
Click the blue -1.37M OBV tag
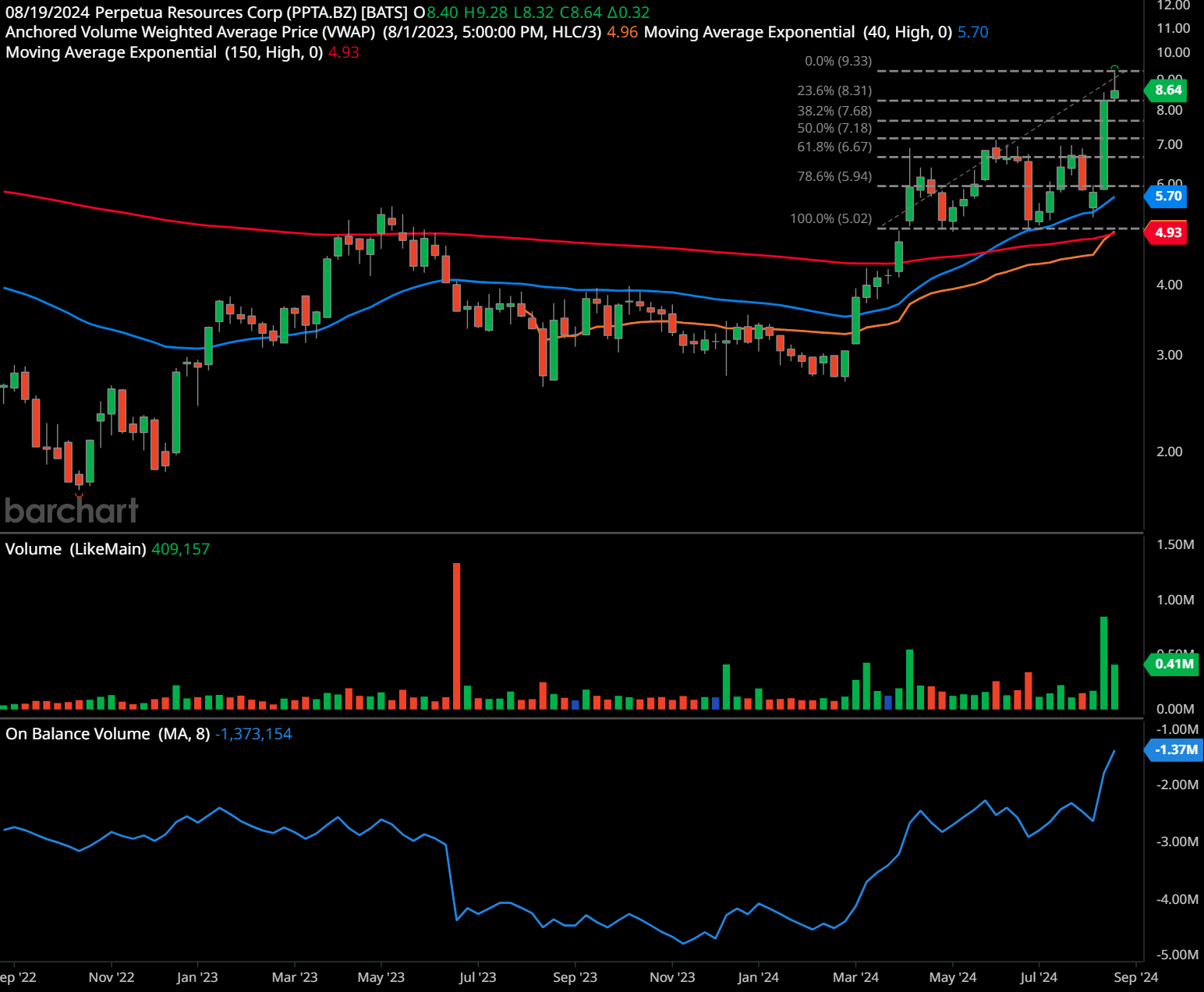click(x=1174, y=749)
